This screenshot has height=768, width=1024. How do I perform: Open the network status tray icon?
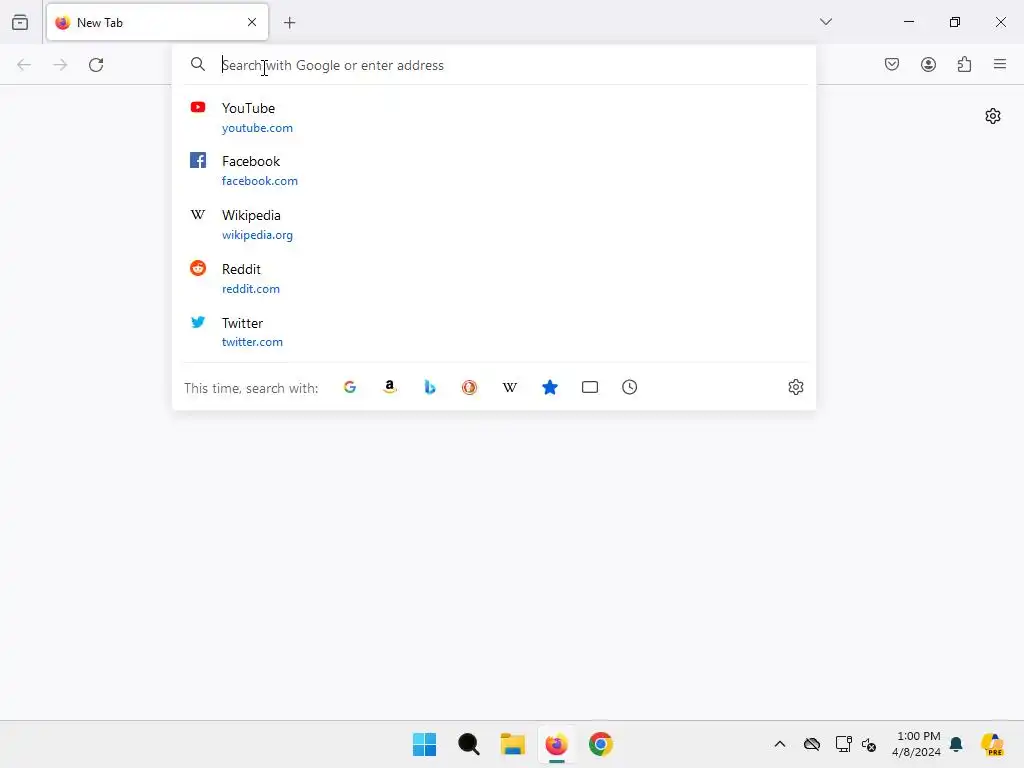pyautogui.click(x=843, y=744)
